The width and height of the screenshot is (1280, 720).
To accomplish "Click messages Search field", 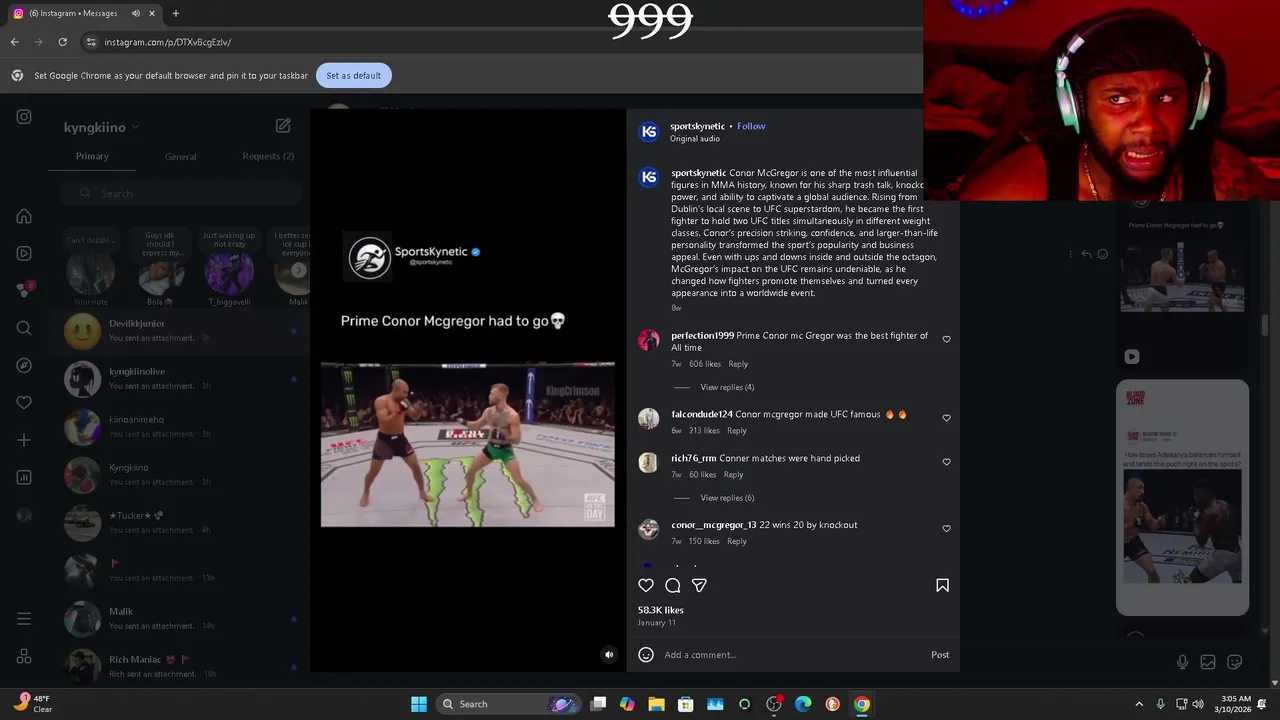I will tap(180, 193).
